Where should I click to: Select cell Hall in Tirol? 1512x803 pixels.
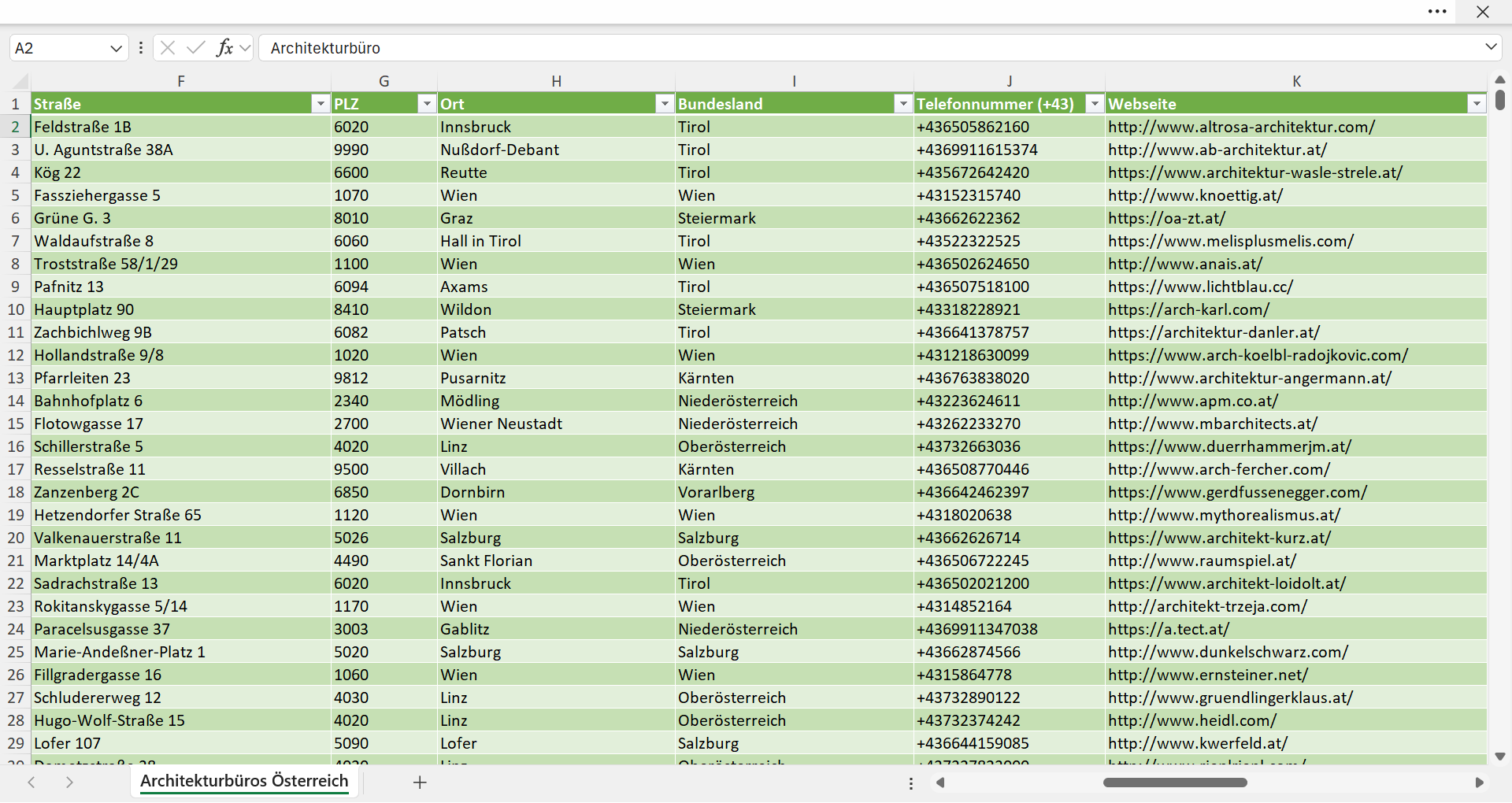pos(556,241)
